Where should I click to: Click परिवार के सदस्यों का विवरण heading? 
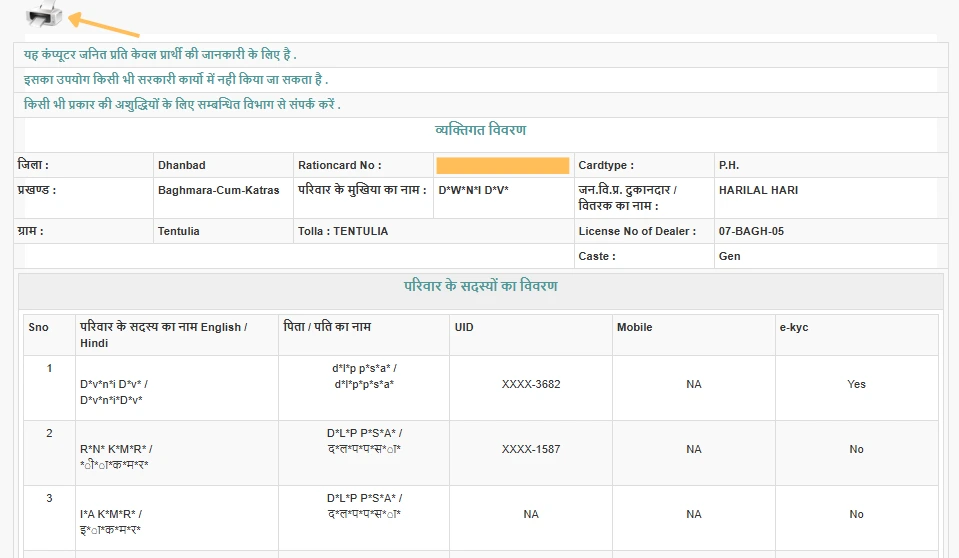point(481,286)
